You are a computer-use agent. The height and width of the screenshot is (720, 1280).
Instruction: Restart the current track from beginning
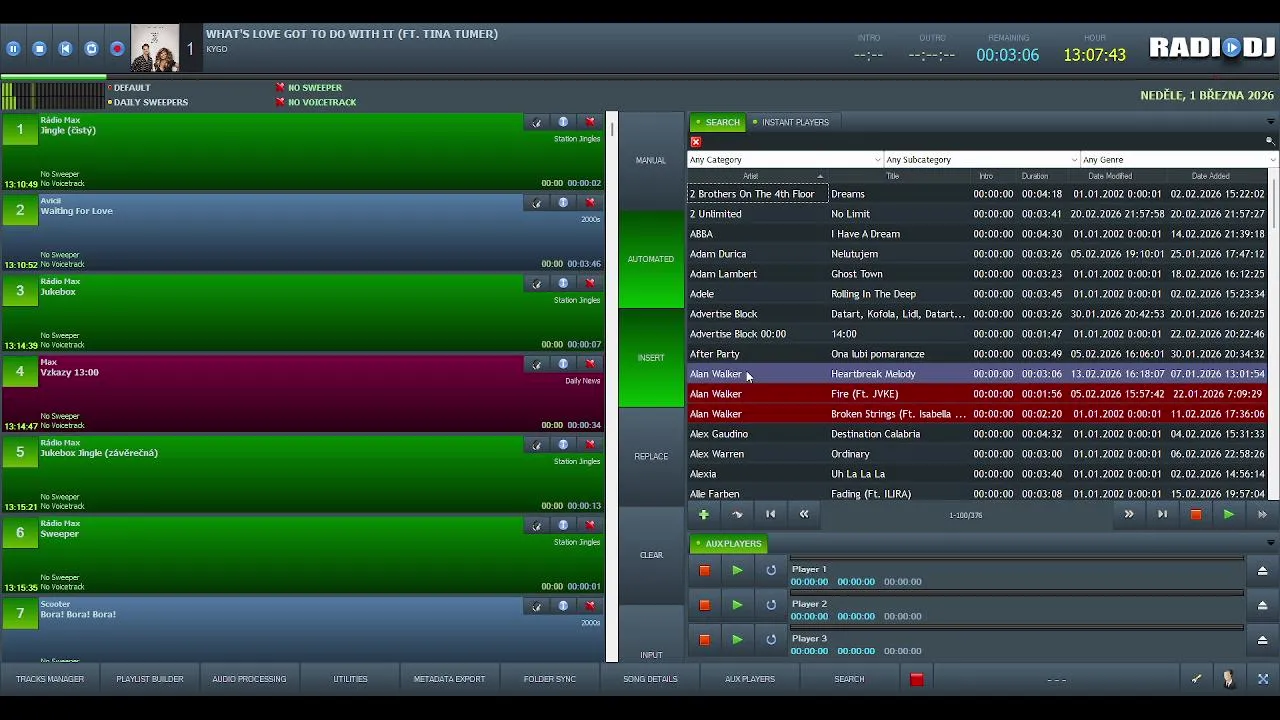[65, 48]
